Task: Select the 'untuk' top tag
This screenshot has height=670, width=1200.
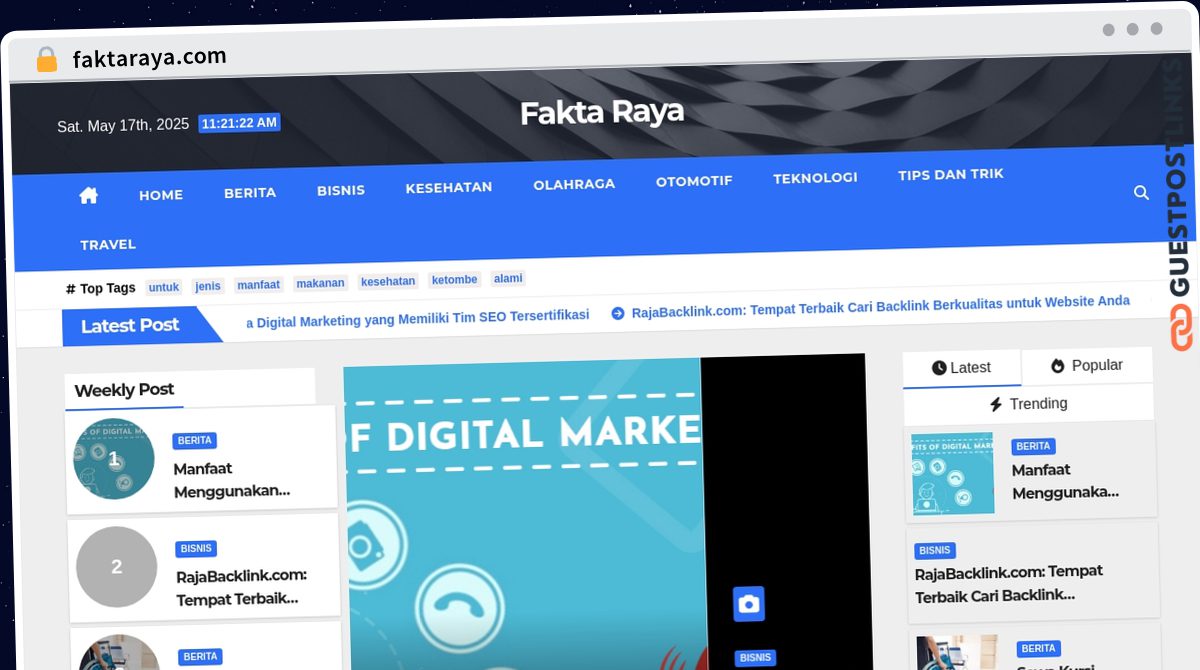Action: click(164, 287)
